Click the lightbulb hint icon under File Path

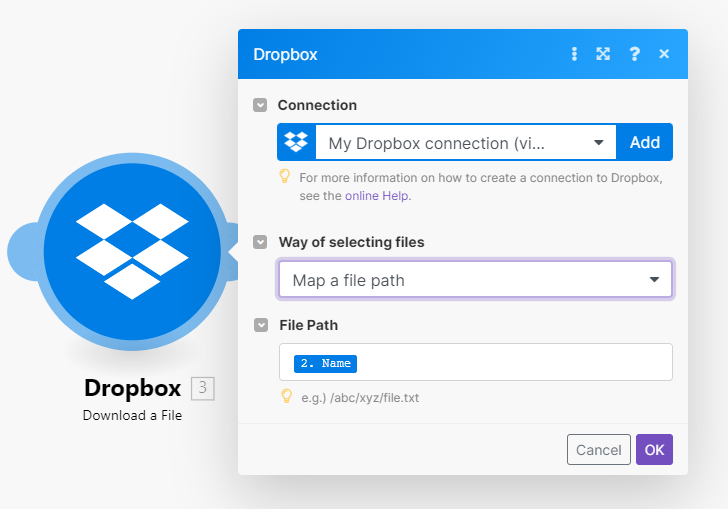point(287,396)
